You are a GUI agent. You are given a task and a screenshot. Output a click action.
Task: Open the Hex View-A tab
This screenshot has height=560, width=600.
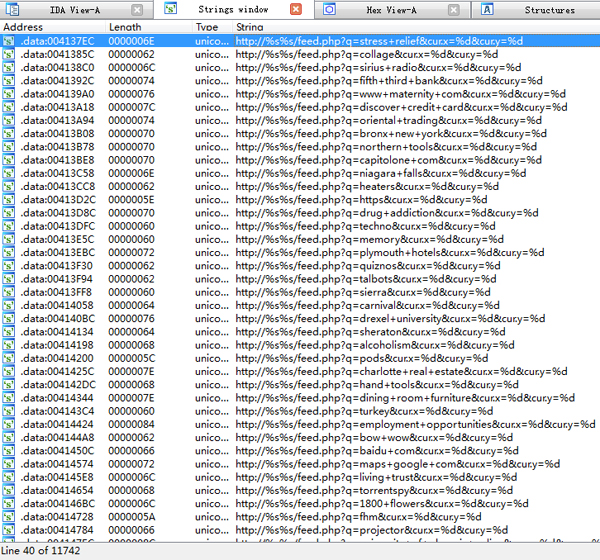[391, 10]
